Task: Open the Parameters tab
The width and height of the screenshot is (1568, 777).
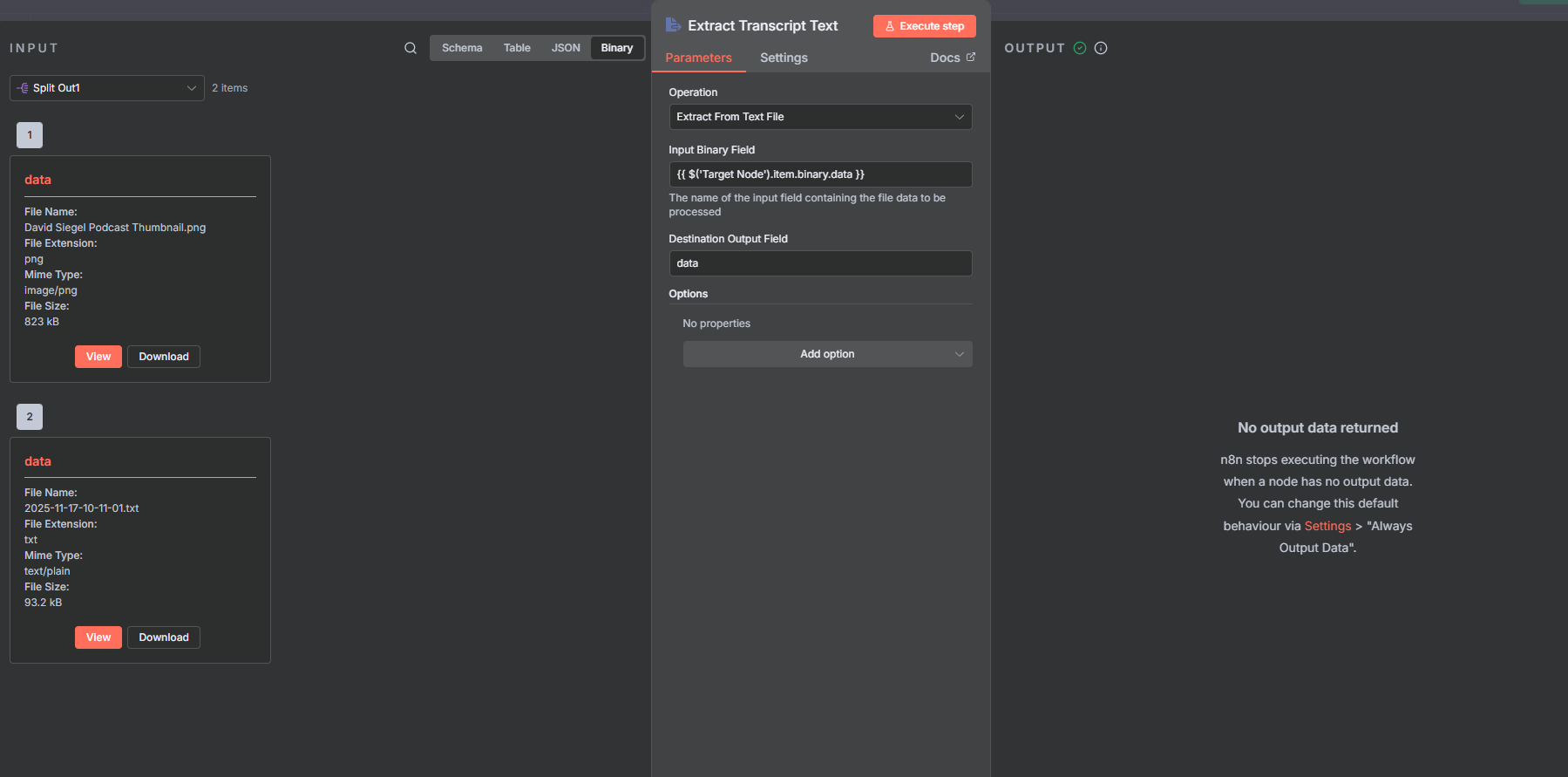Action: [698, 58]
